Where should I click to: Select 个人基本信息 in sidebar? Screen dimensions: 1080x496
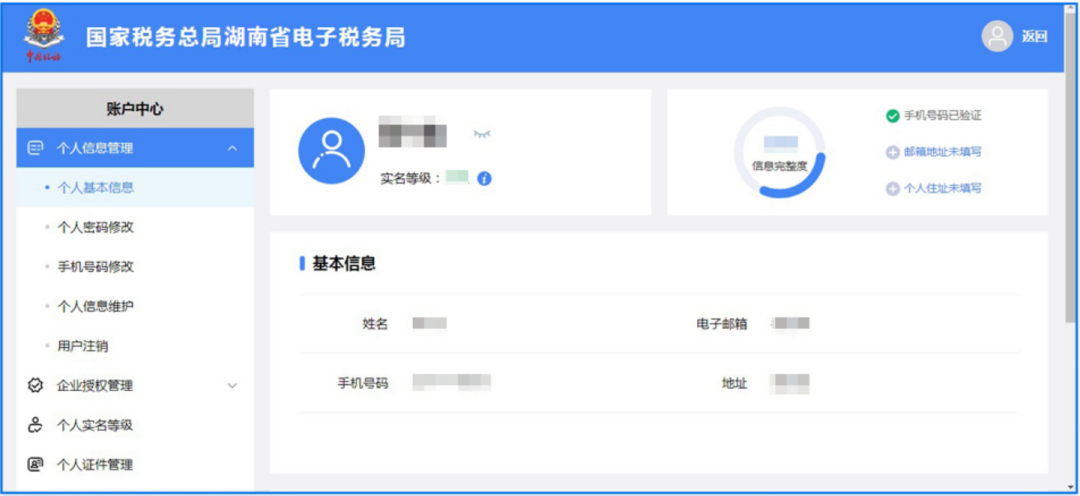tap(135, 187)
